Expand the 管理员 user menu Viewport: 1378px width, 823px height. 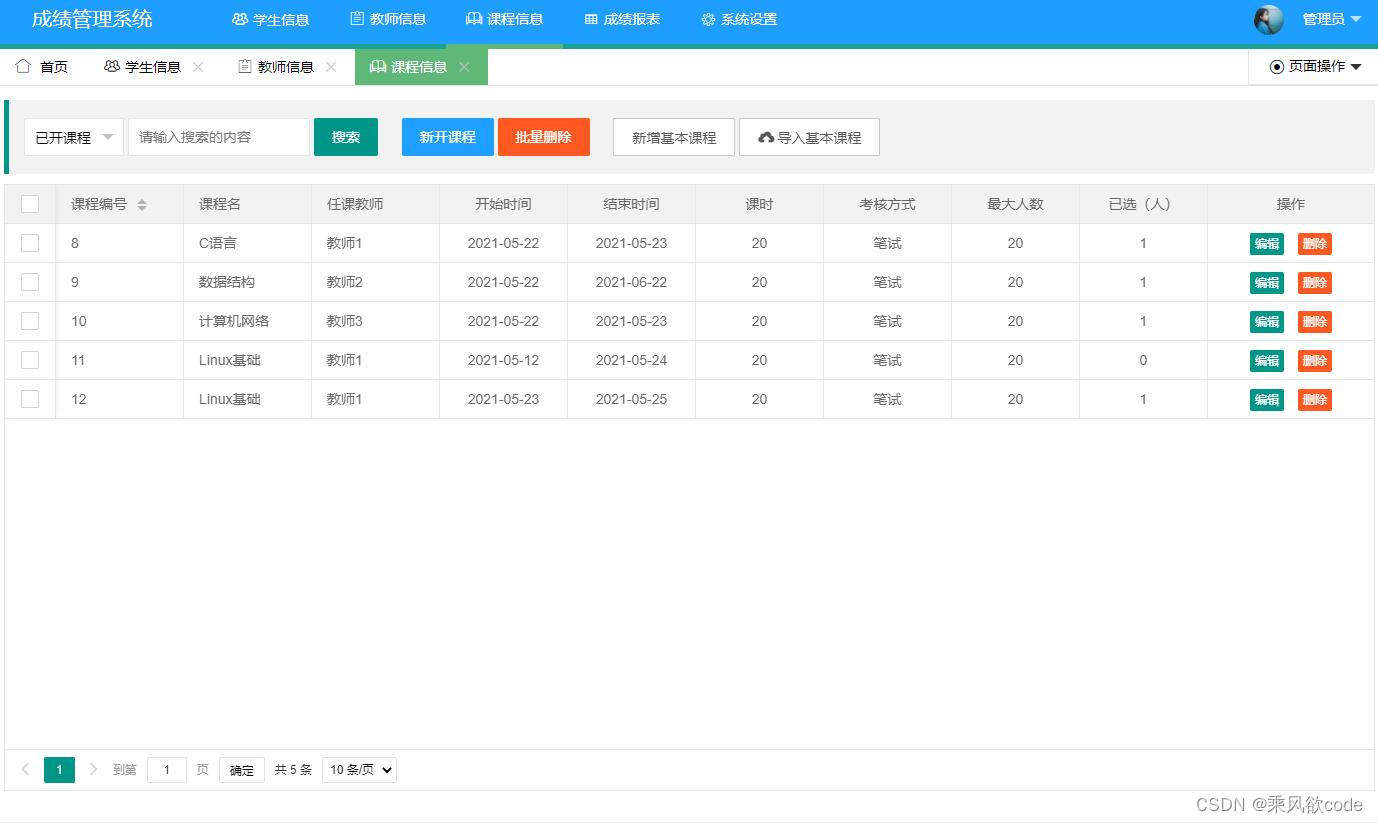(1332, 19)
